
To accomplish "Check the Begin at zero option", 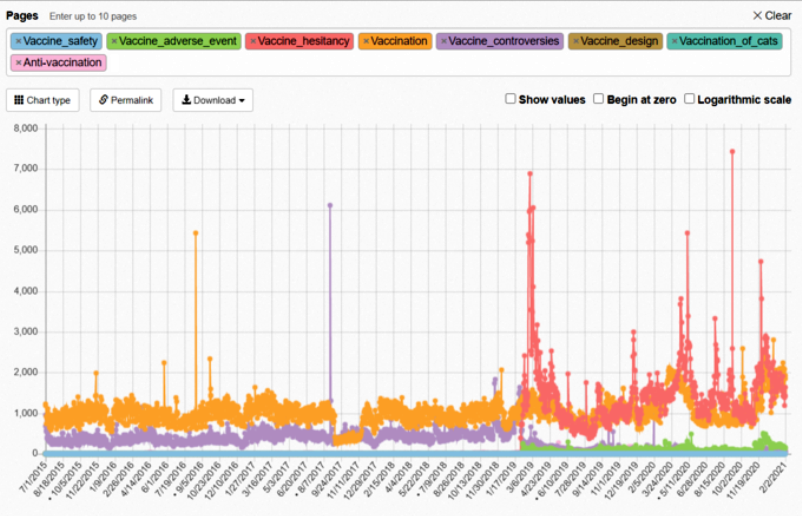I will pyautogui.click(x=598, y=99).
